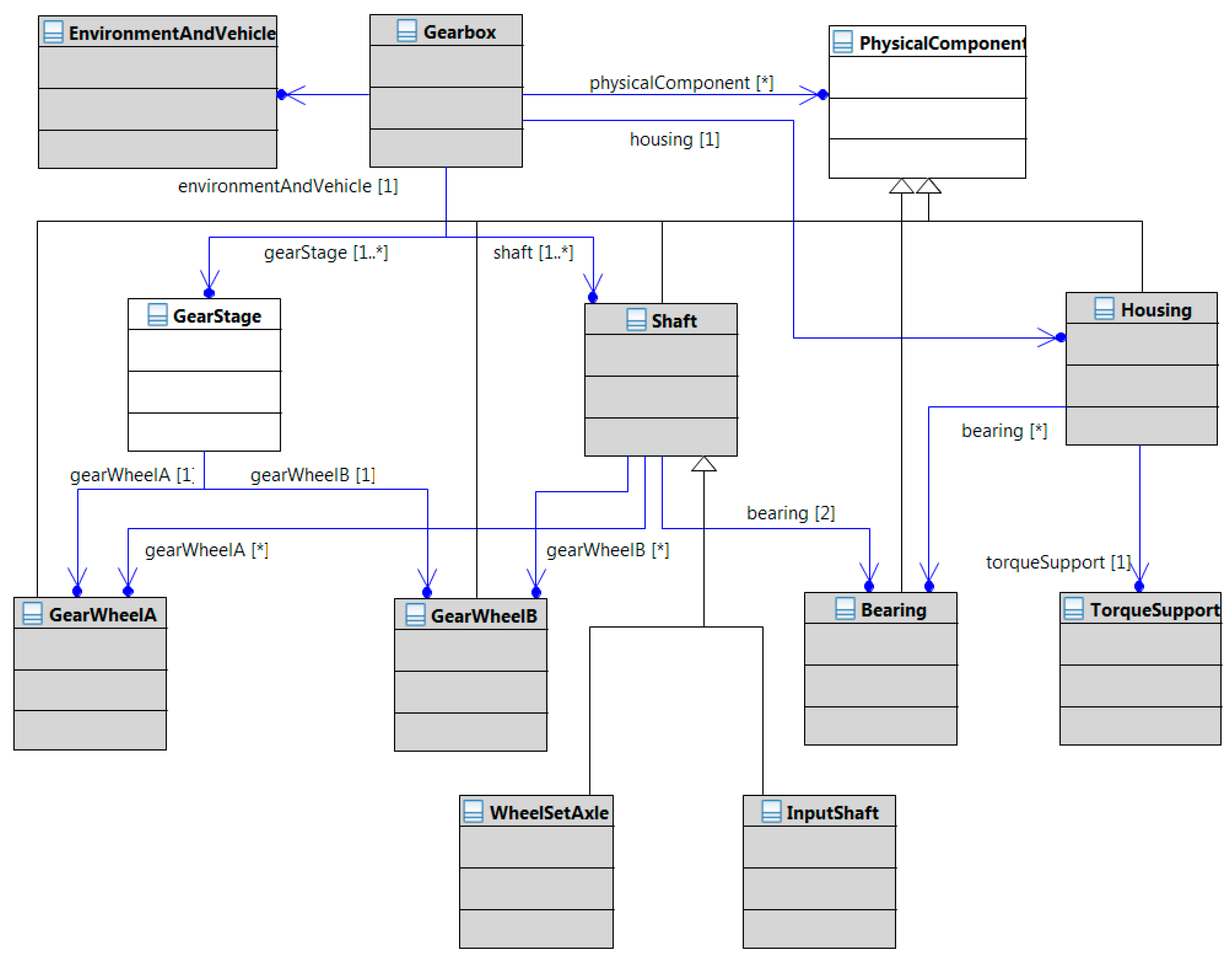Click the TorqueSupport class icon
1232x962 pixels.
coord(1073,609)
